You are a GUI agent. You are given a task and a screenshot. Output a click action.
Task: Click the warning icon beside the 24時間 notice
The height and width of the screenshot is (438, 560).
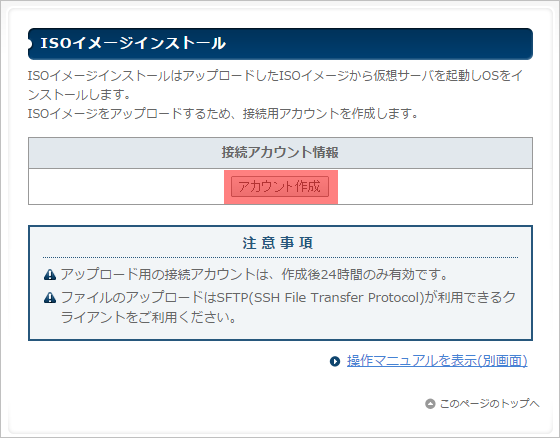[50, 274]
